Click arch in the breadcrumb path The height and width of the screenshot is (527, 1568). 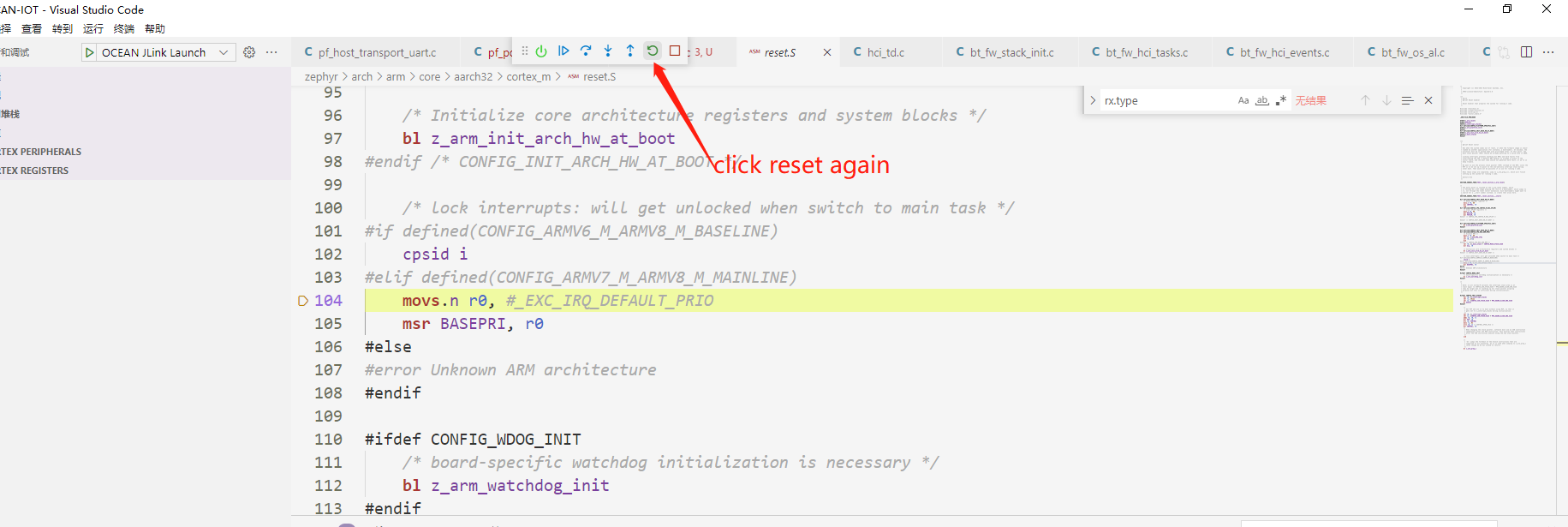coord(362,76)
